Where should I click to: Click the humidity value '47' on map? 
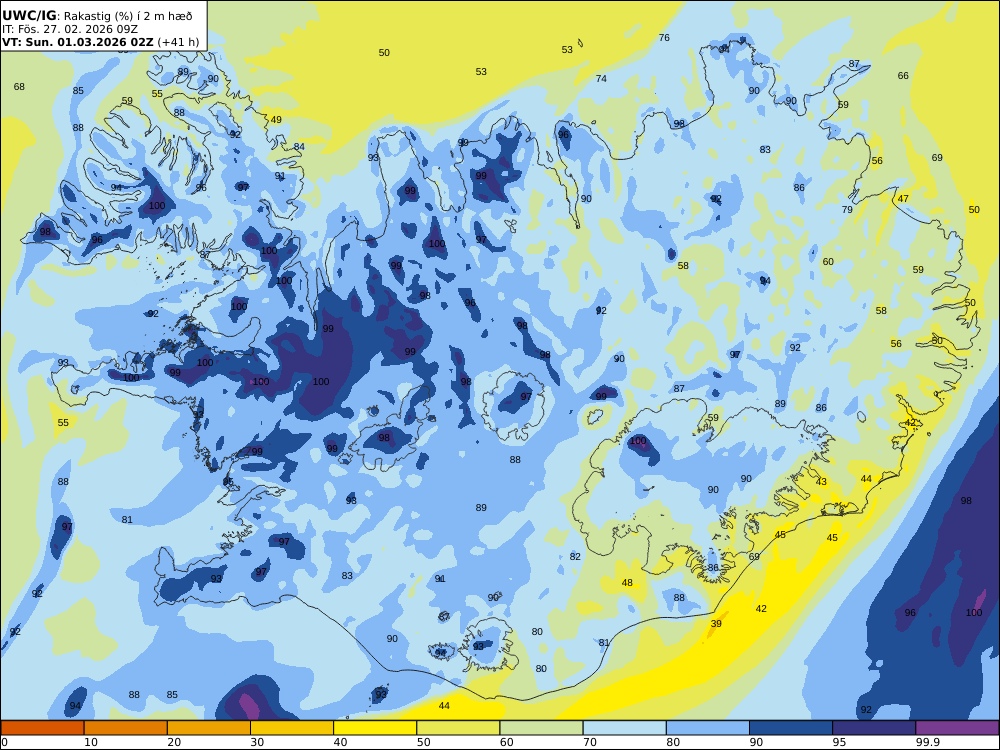tap(903, 198)
